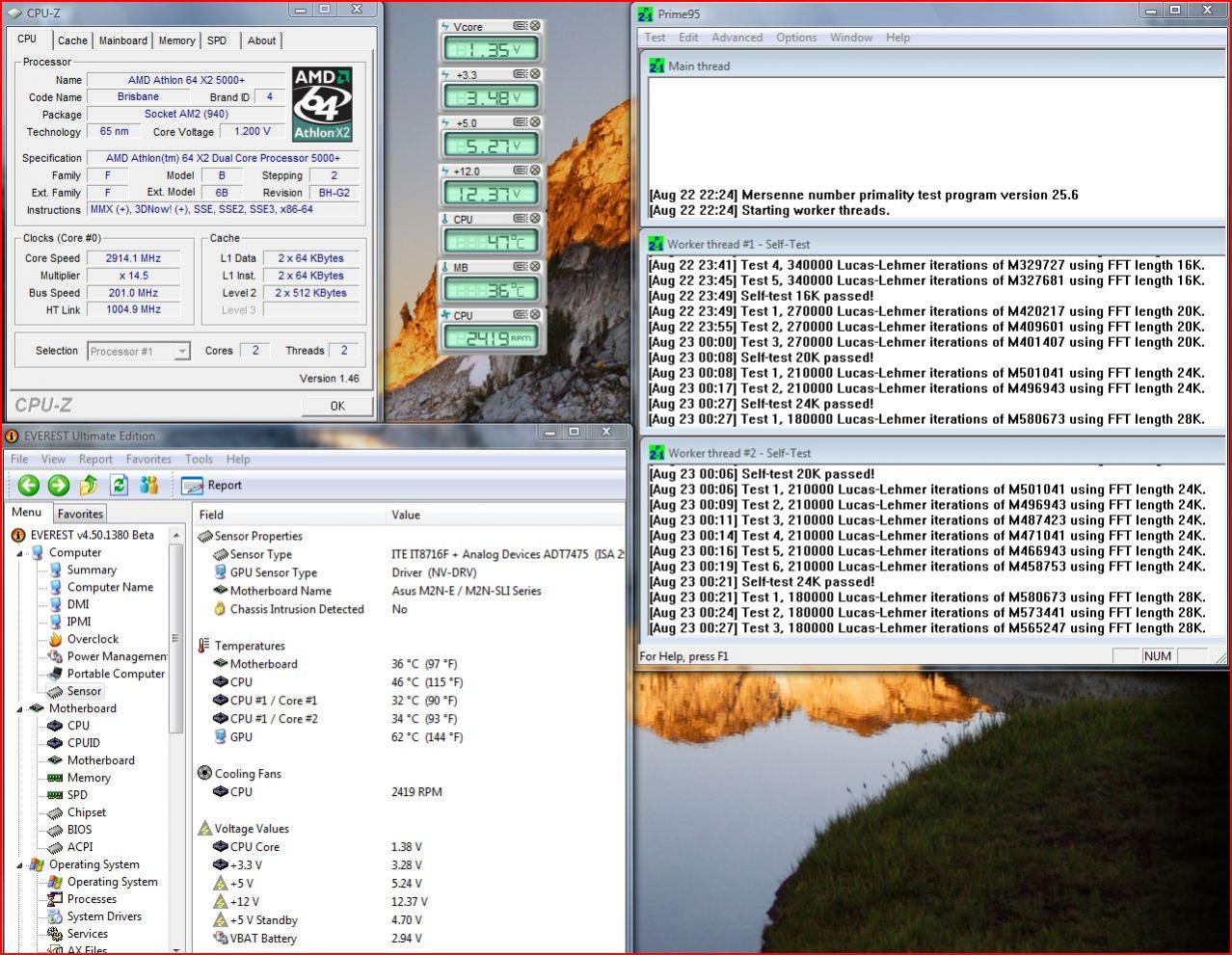
Task: Collapse the Operating System tree node
Action: 19,864
